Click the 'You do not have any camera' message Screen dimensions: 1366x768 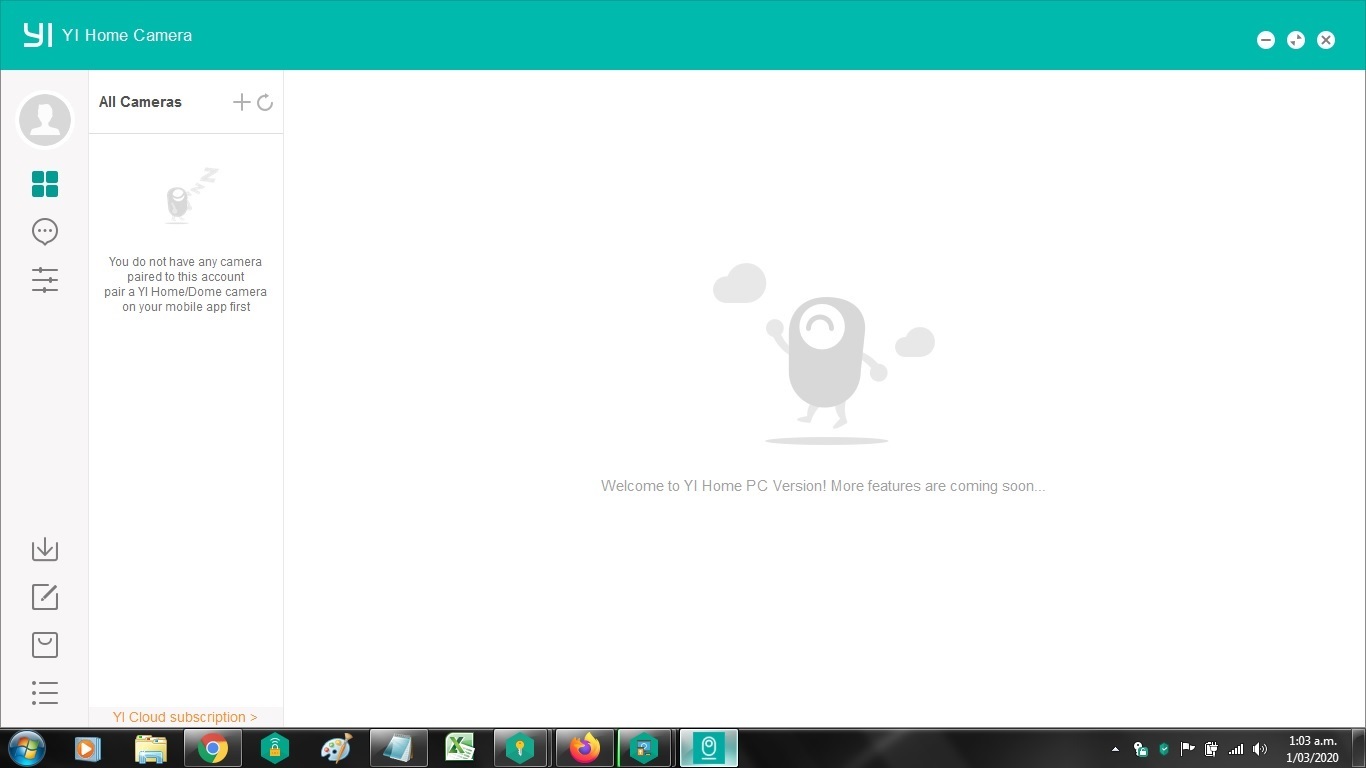click(185, 284)
